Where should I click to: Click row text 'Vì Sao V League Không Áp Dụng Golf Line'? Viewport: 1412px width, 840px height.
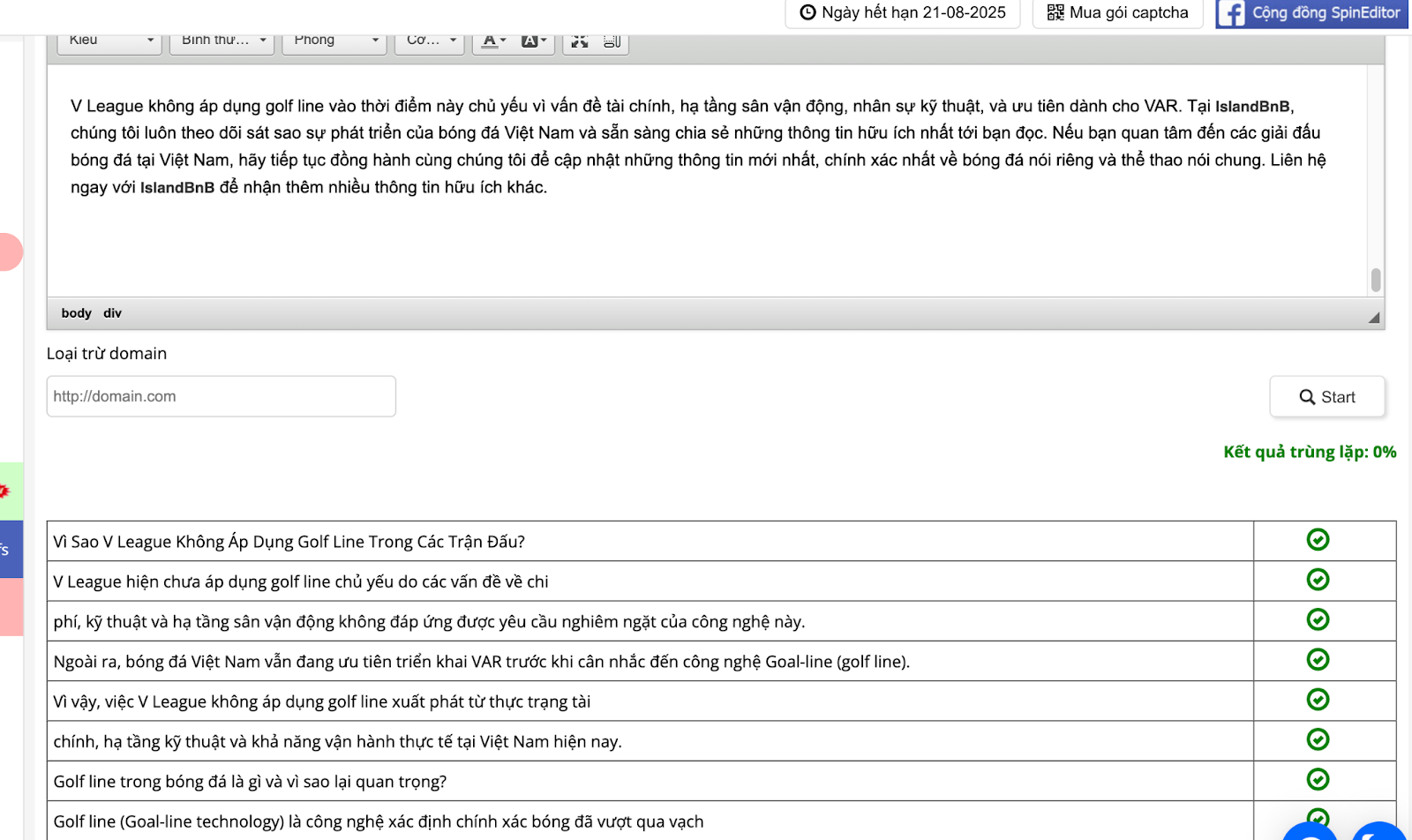[289, 542]
